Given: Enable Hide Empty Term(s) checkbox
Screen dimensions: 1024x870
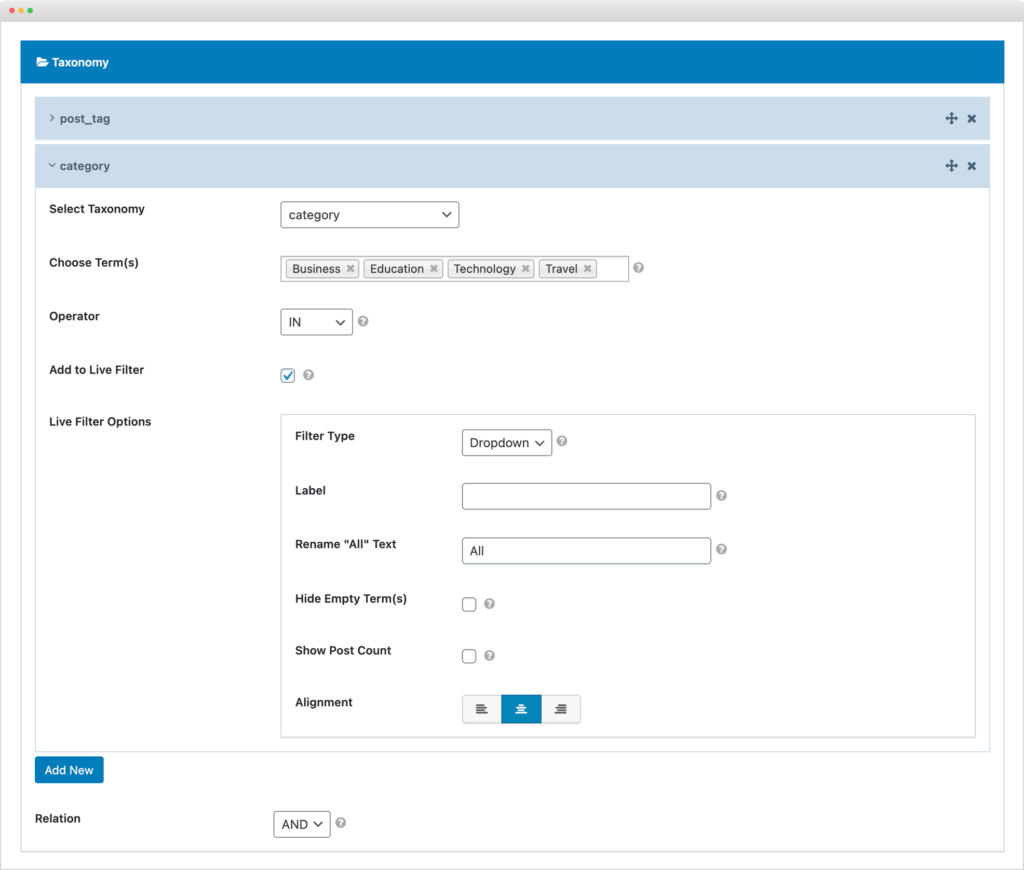Looking at the screenshot, I should click(x=469, y=604).
